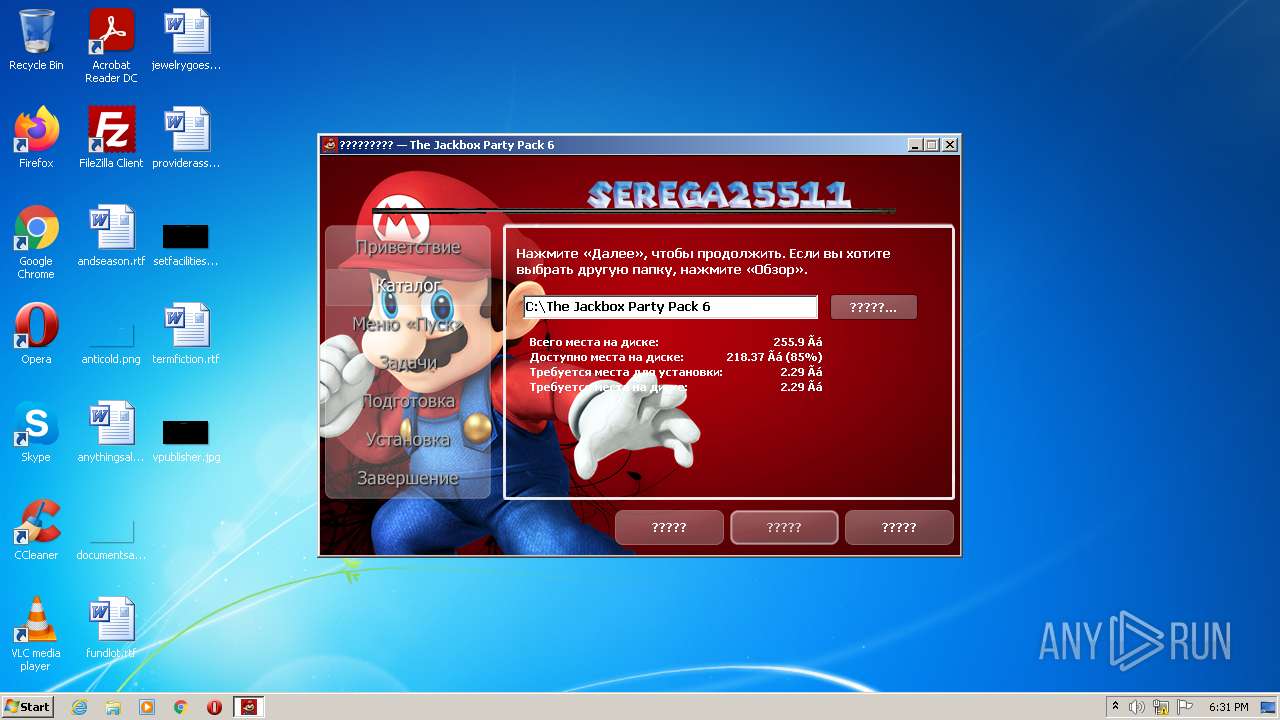
Task: Open the andseason.rtf file icon
Action: (x=111, y=236)
